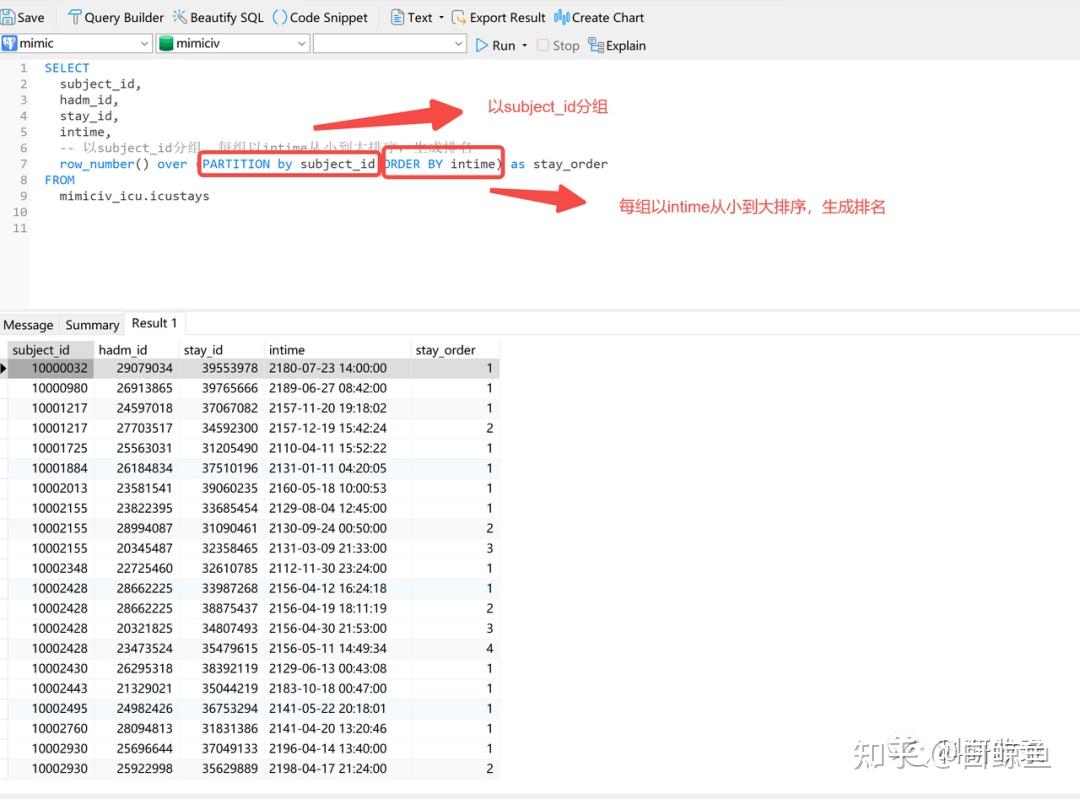
Task: Select cell with hadm_id 20321825
Action: click(136, 627)
